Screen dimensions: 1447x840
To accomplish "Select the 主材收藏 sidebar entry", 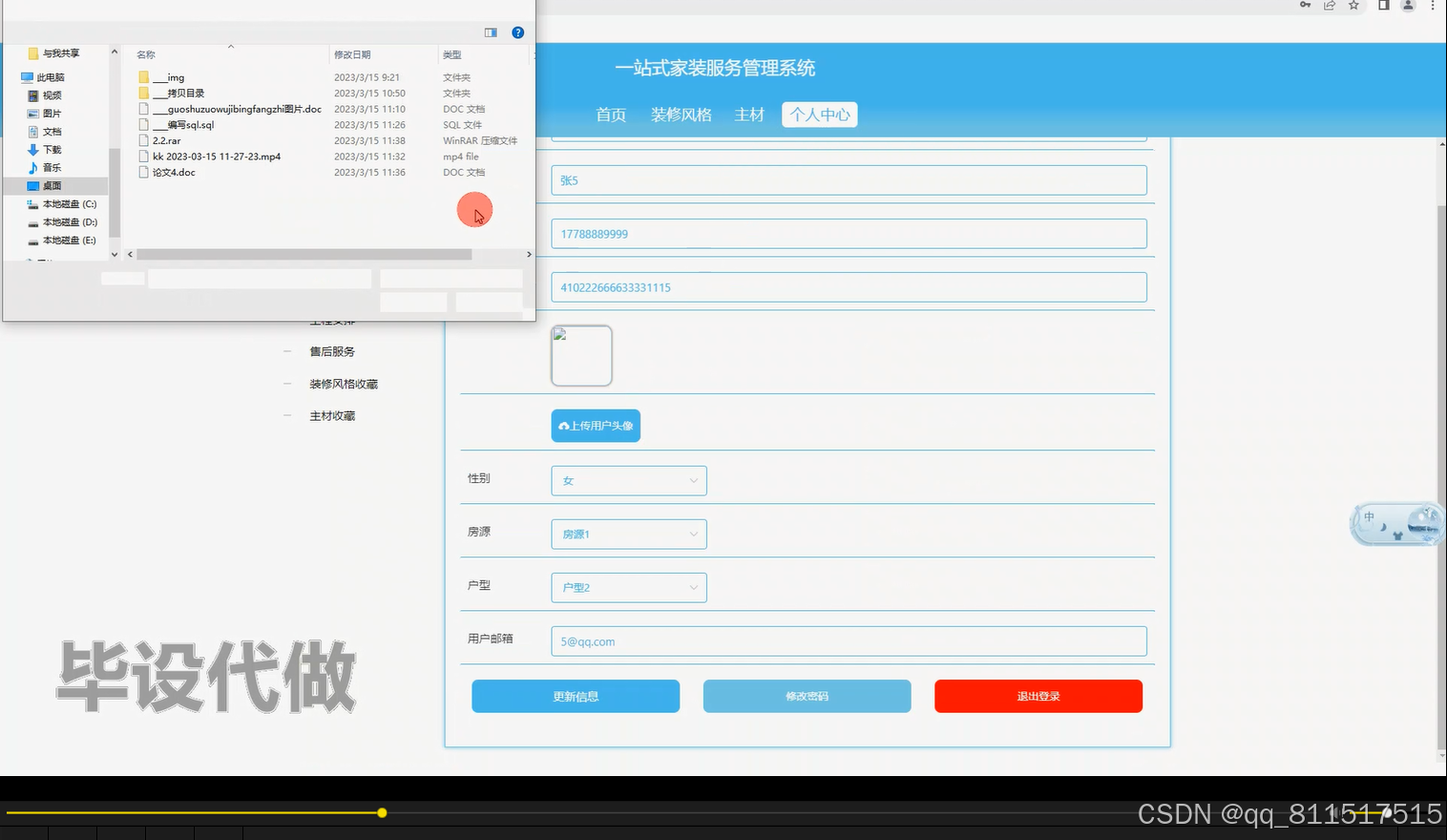I will click(331, 415).
